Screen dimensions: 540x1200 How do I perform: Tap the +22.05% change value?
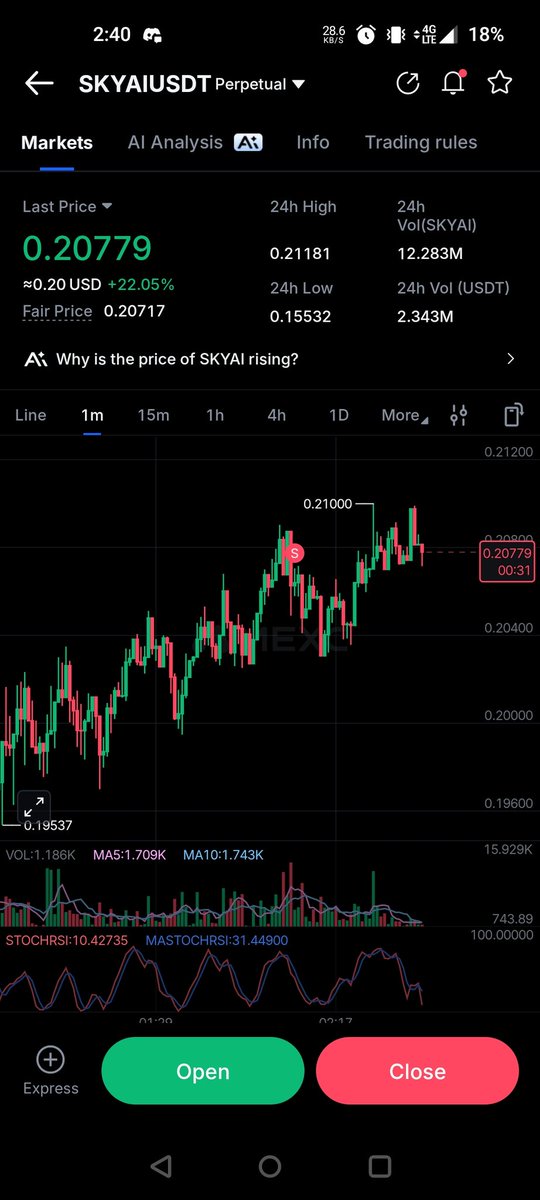pyautogui.click(x=141, y=285)
